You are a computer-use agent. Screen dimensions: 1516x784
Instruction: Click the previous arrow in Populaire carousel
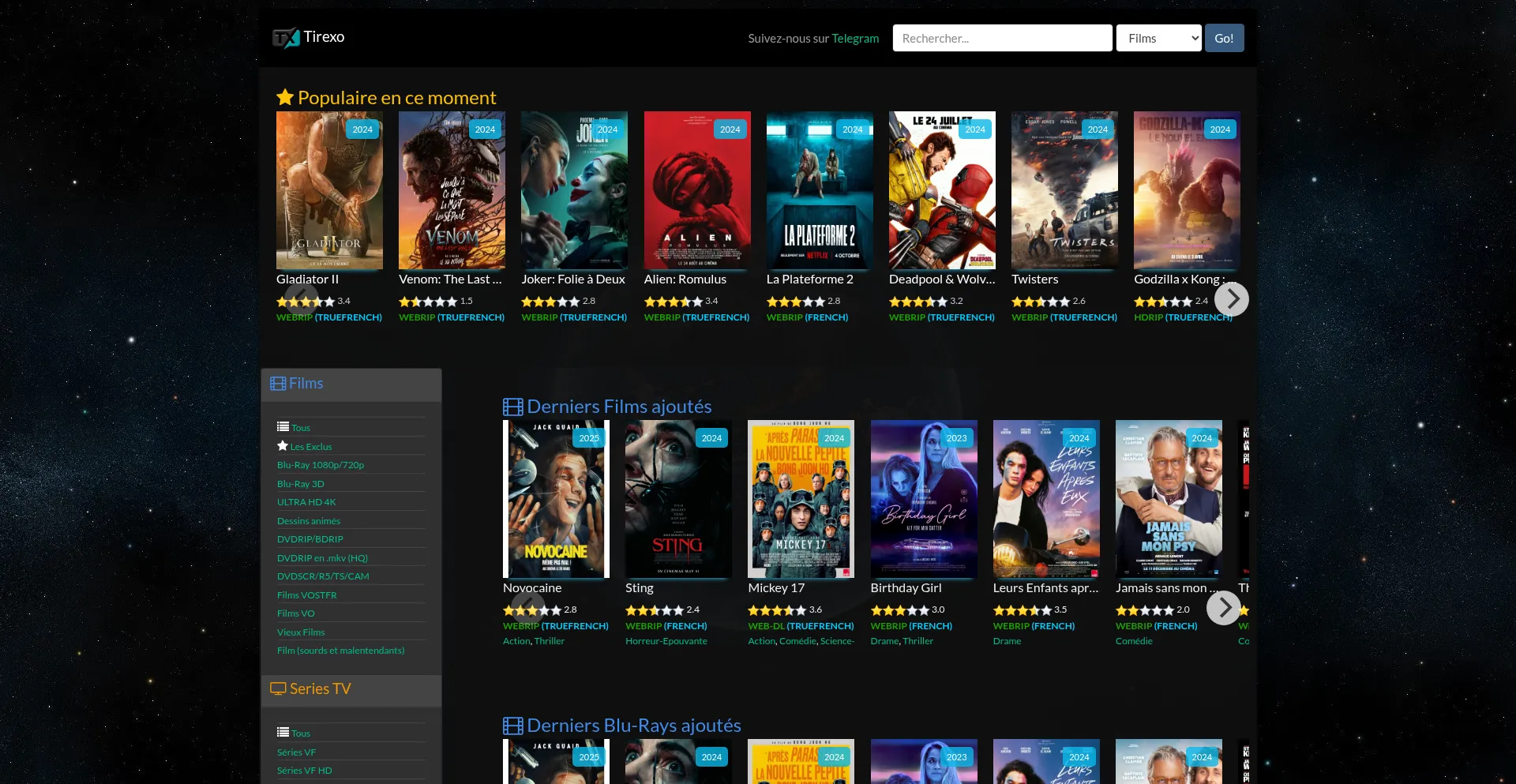click(x=301, y=299)
